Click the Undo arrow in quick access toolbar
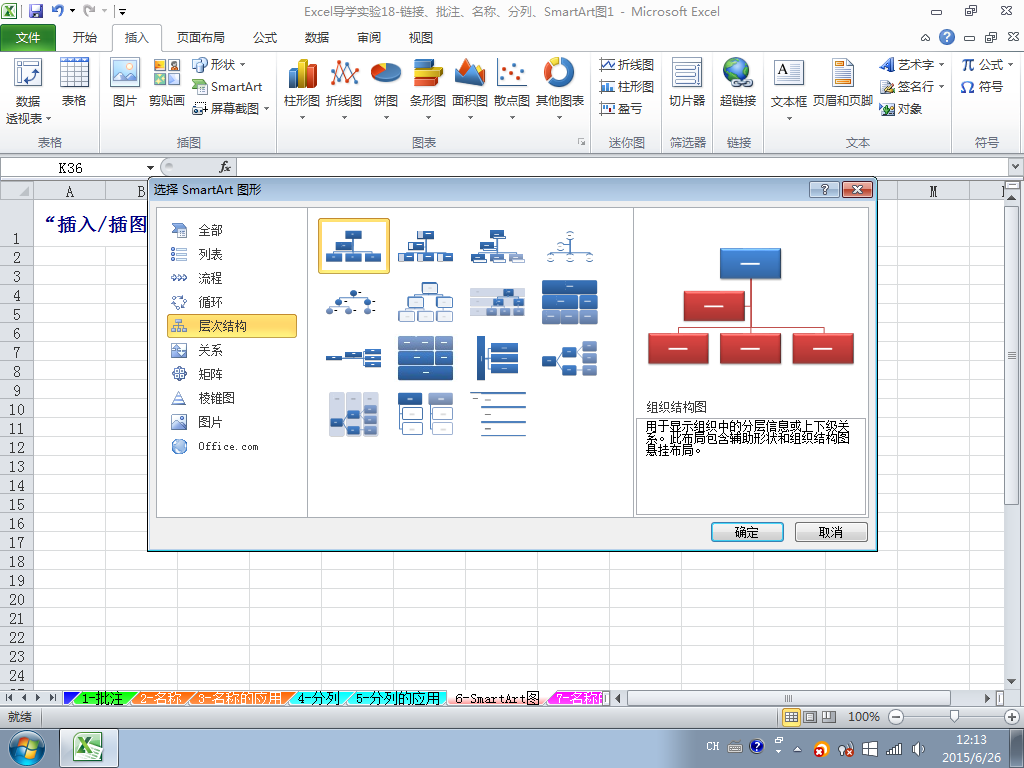Screen dimensions: 1024x768 57,11
